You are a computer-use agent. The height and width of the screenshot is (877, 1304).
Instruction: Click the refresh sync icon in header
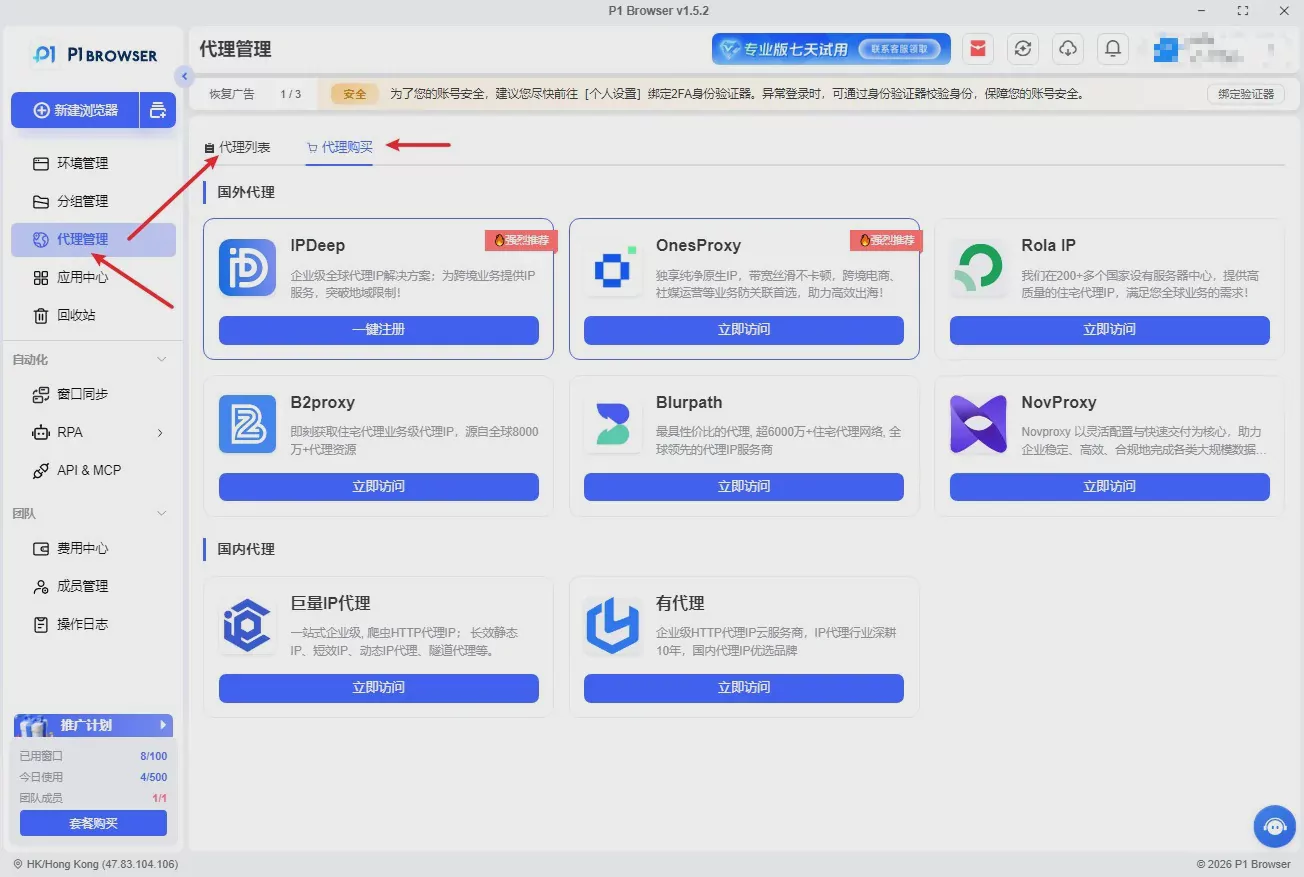pyautogui.click(x=1022, y=48)
